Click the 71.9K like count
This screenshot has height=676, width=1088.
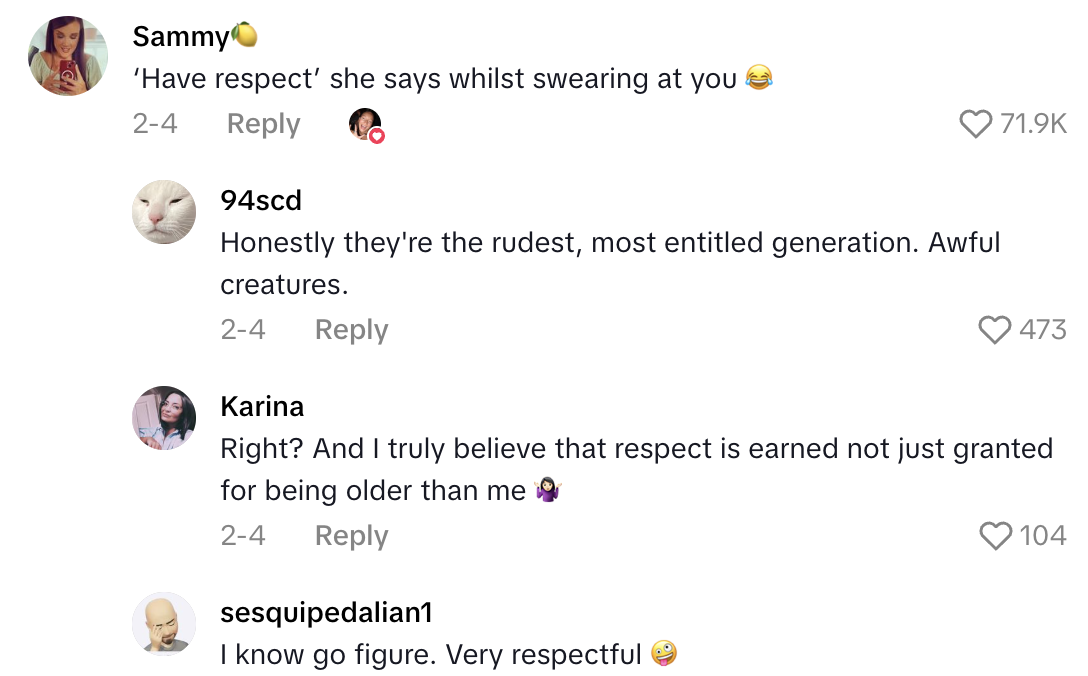[1033, 124]
